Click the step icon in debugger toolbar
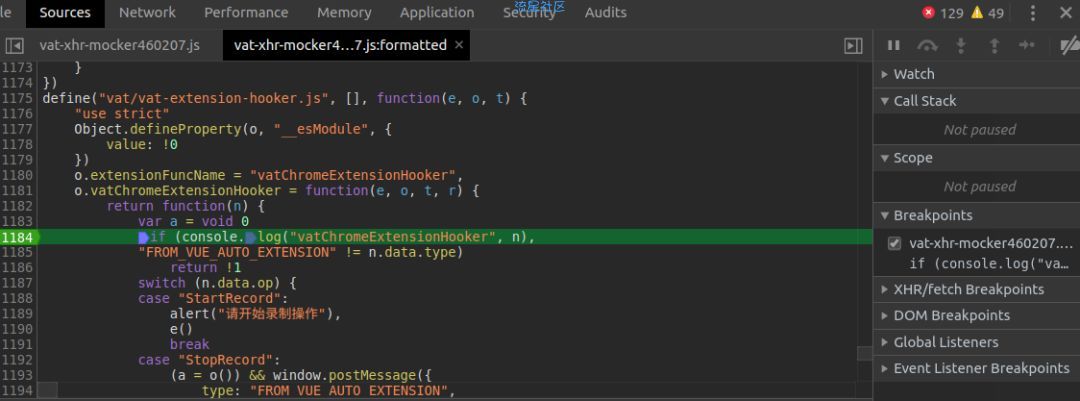The width and height of the screenshot is (1080, 401). [1027, 45]
